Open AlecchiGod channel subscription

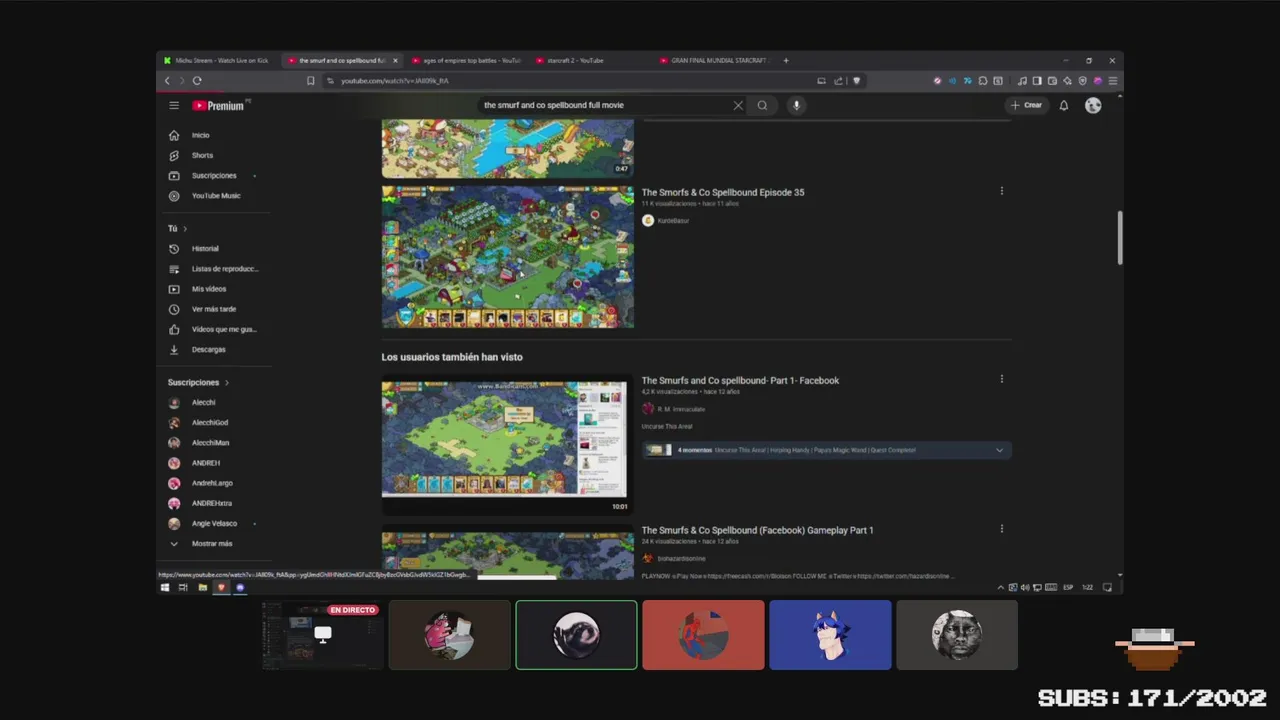[x=212, y=422]
